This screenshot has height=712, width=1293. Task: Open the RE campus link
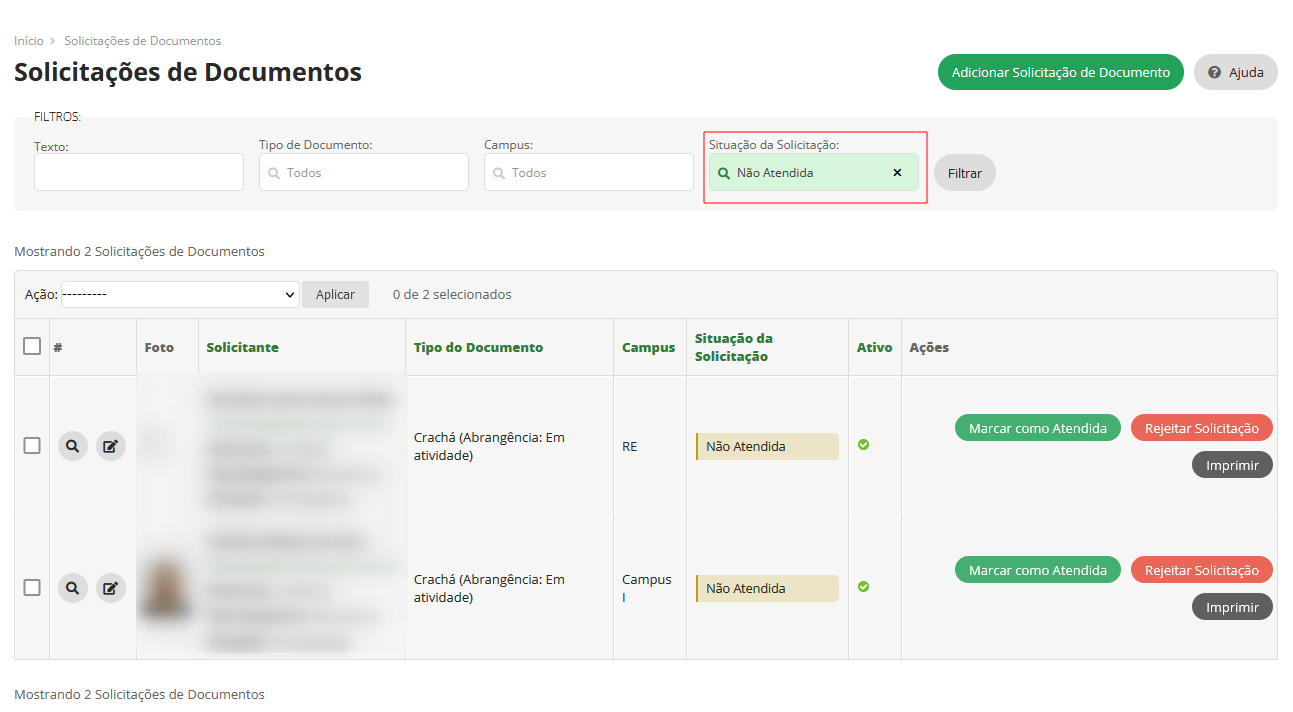click(630, 446)
